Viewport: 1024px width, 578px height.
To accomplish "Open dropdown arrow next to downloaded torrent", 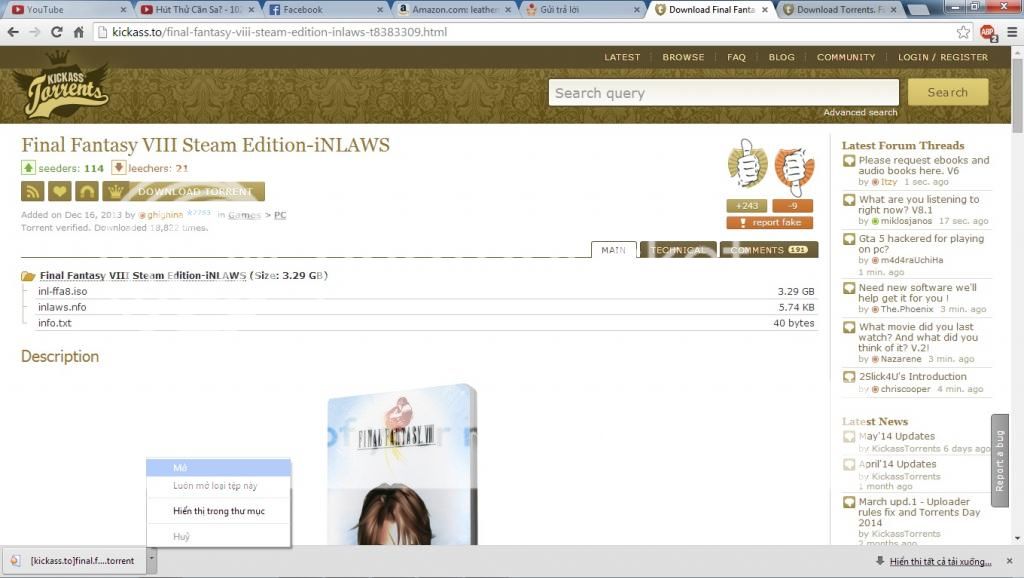I will point(152,559).
